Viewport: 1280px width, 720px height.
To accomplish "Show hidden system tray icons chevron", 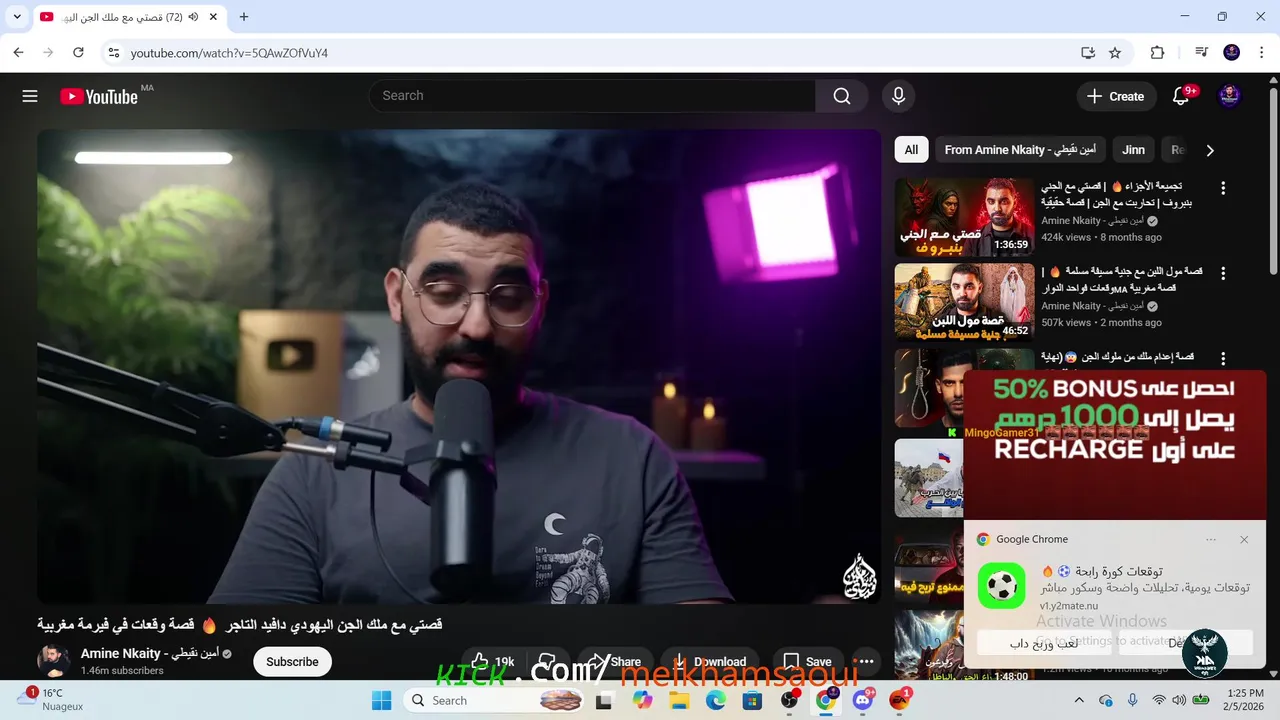I will point(1079,701).
